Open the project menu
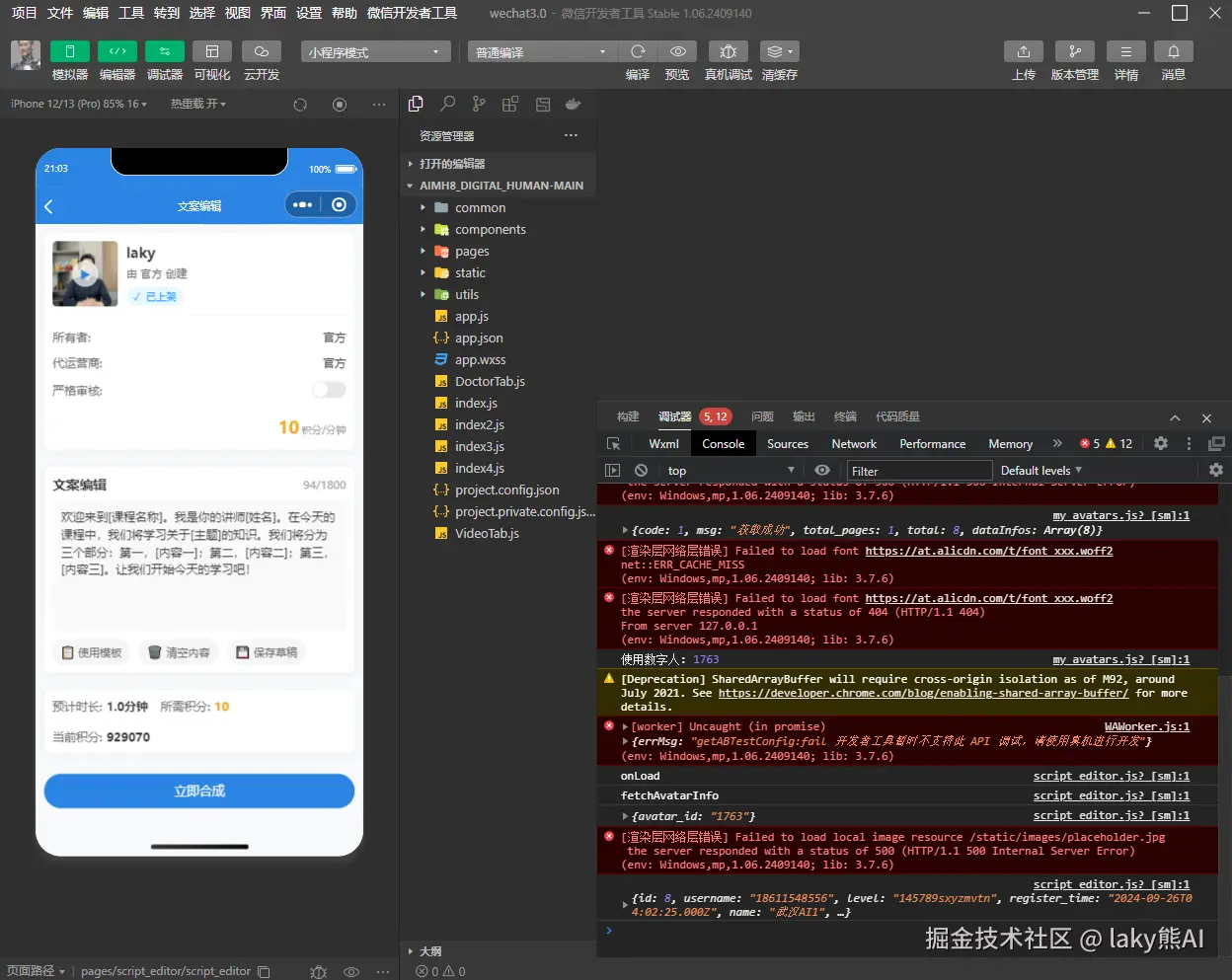The image size is (1232, 980). (24, 13)
